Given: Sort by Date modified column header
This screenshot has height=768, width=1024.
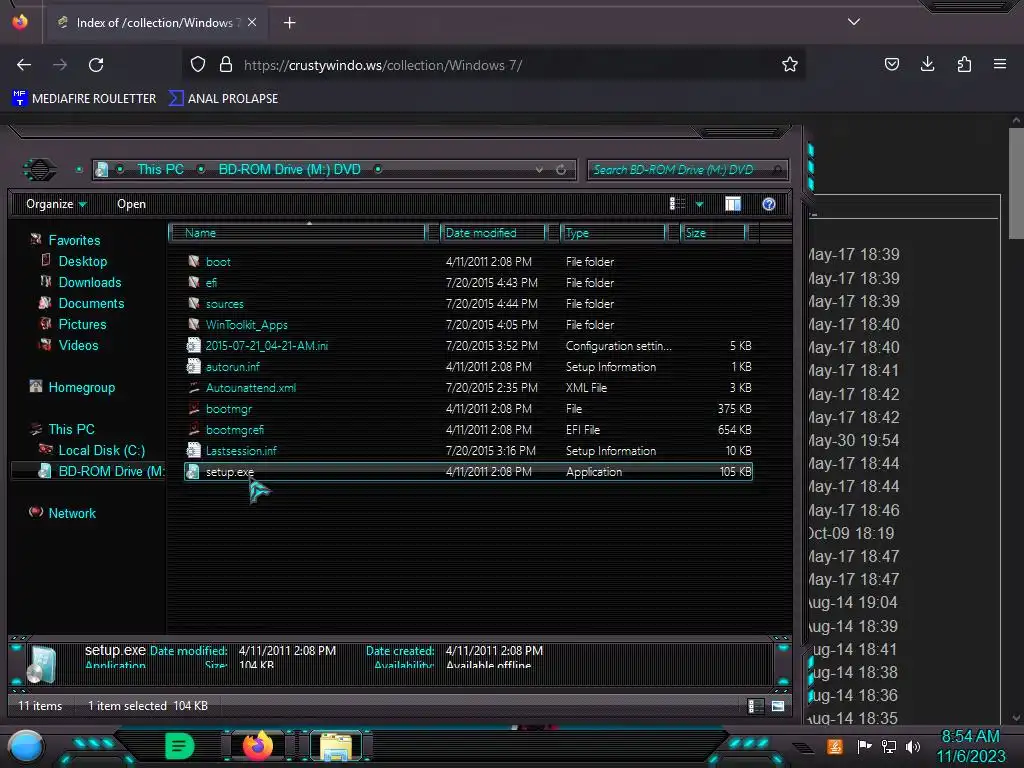Looking at the screenshot, I should coord(492,232).
